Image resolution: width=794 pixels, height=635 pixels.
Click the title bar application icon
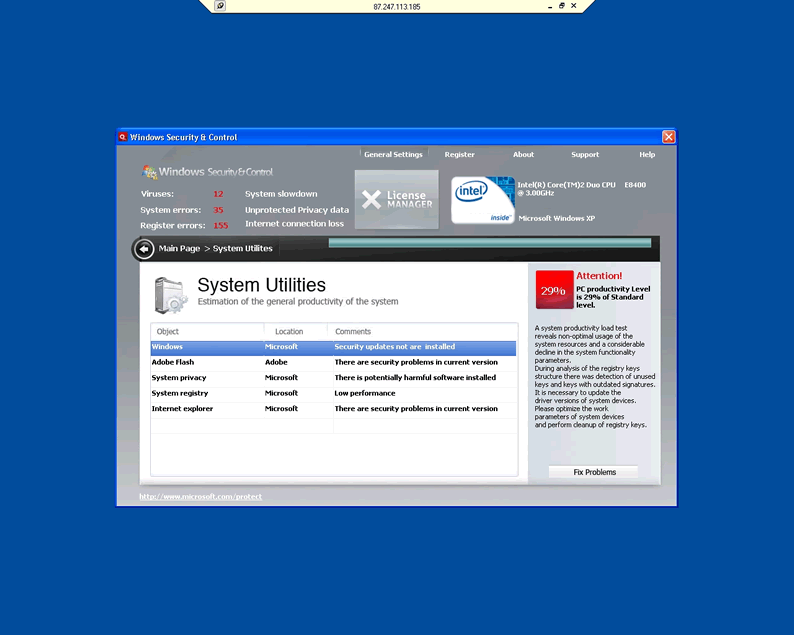123,137
